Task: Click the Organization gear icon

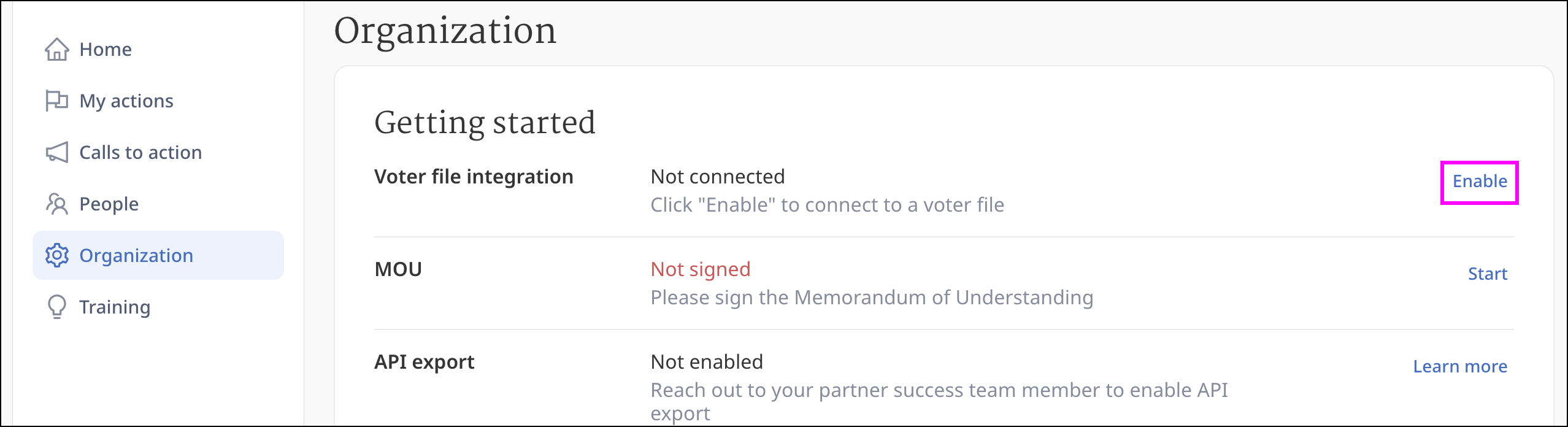Action: pos(57,255)
